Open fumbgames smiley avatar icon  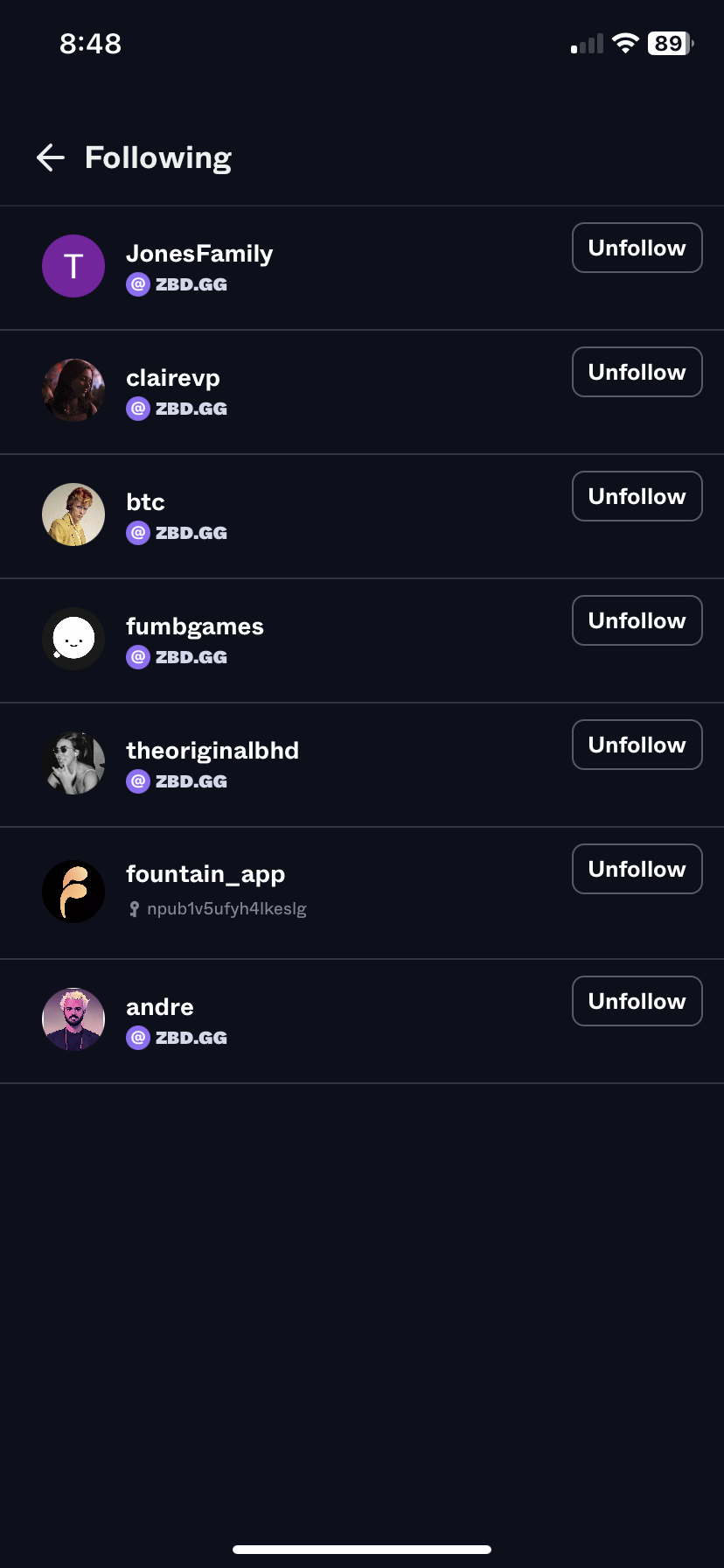tap(73, 639)
